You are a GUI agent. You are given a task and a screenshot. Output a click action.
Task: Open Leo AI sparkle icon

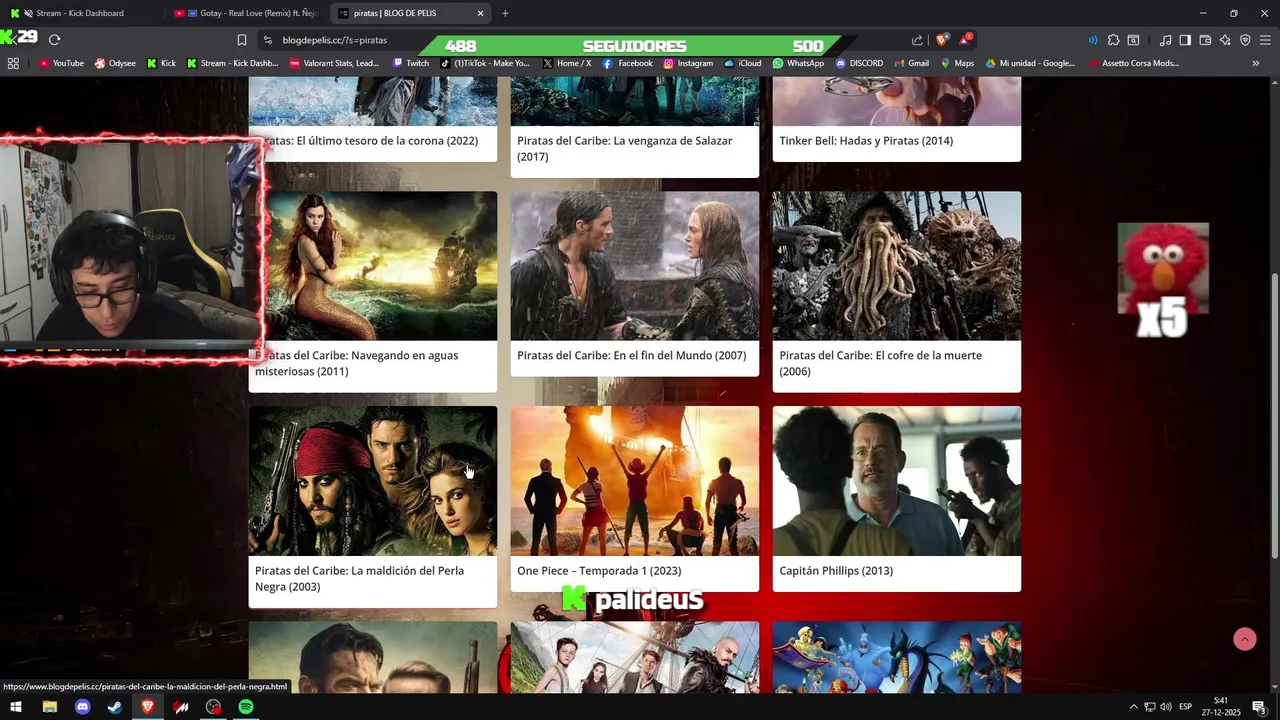pyautogui.click(x=1225, y=40)
